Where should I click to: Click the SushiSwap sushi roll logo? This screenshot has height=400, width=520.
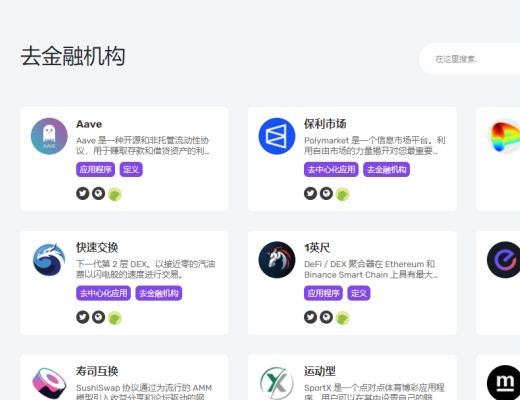49,383
